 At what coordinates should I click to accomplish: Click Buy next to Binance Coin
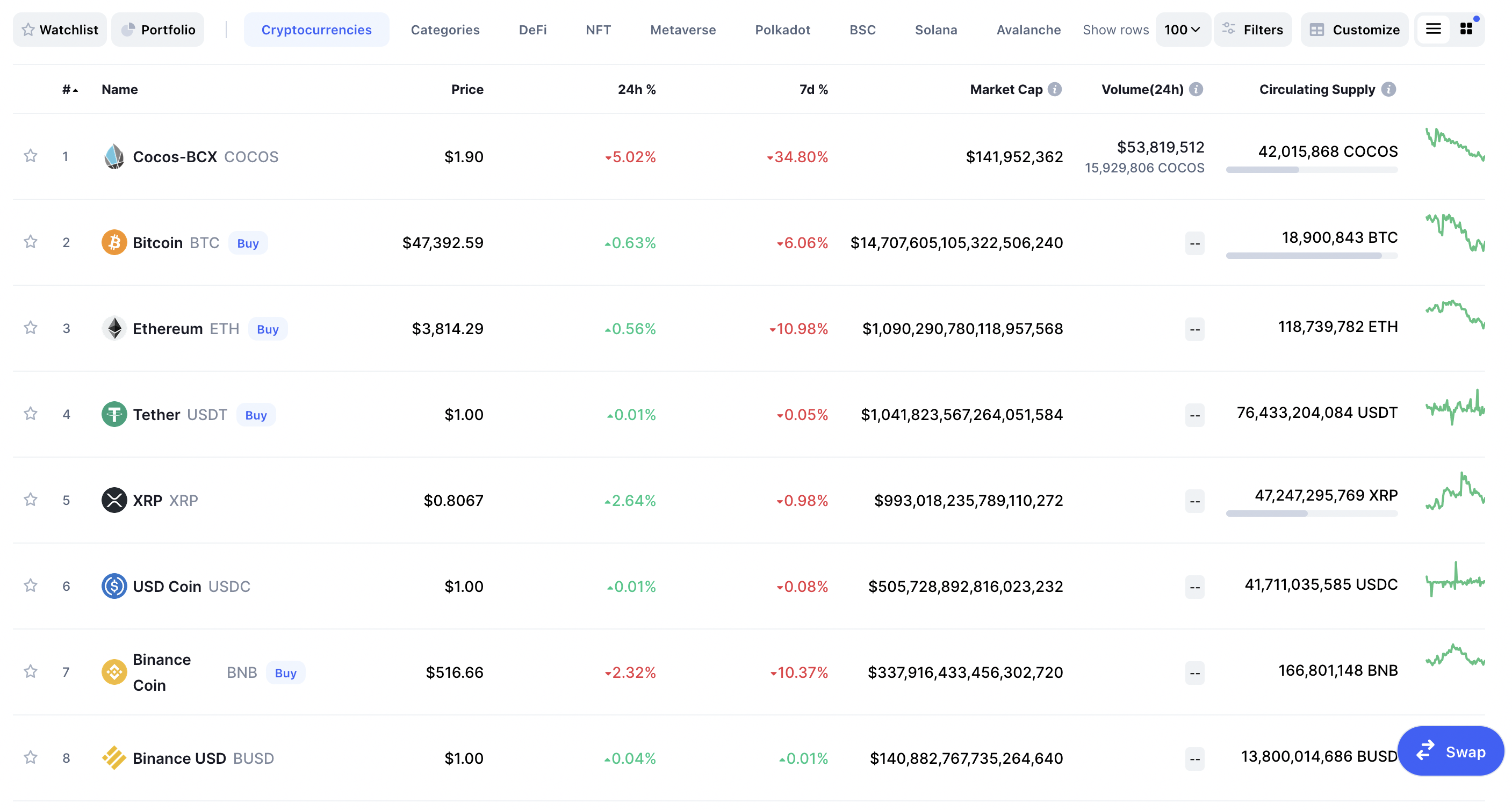click(x=286, y=672)
